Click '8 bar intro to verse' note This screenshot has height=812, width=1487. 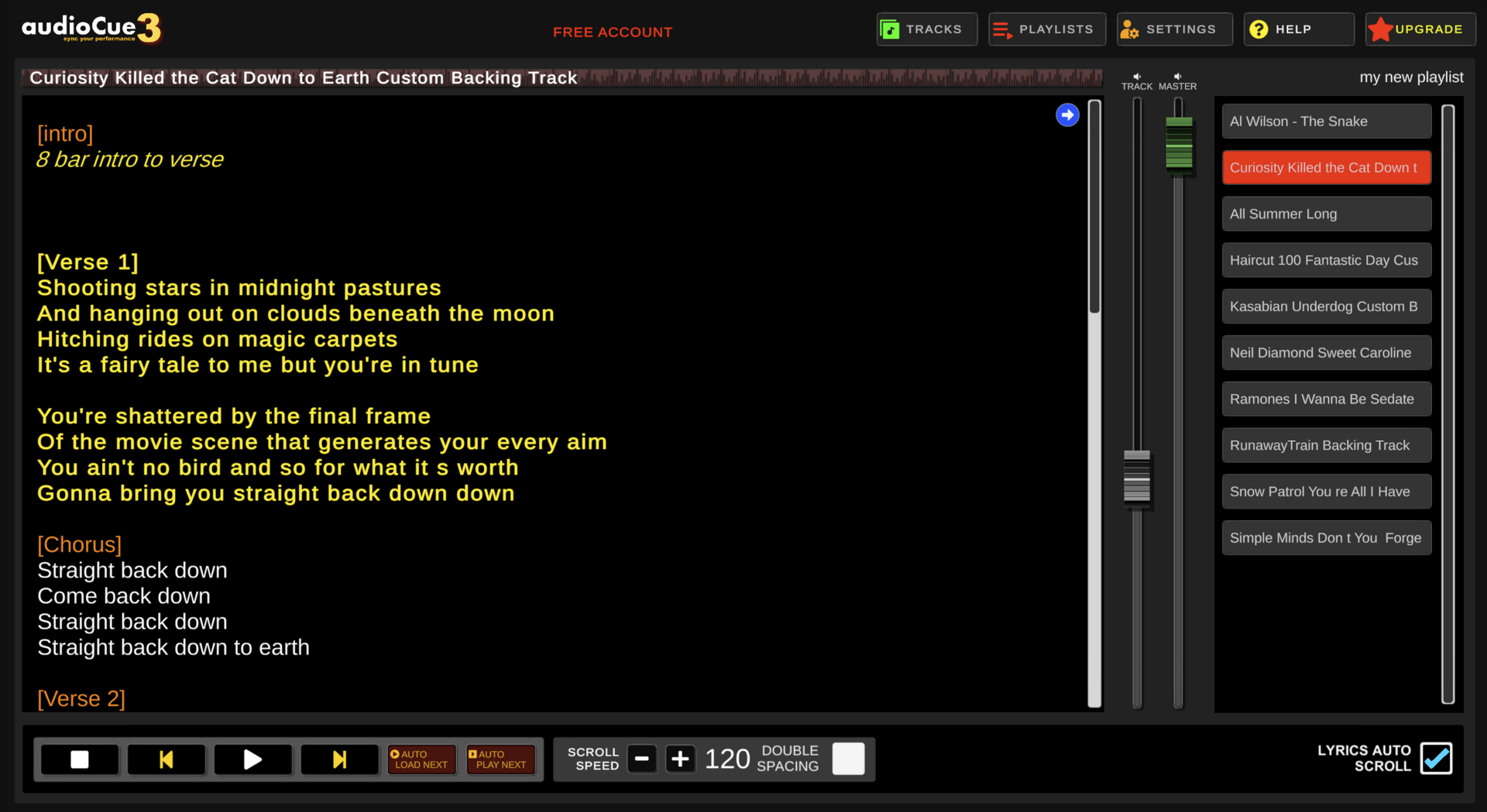(x=130, y=159)
